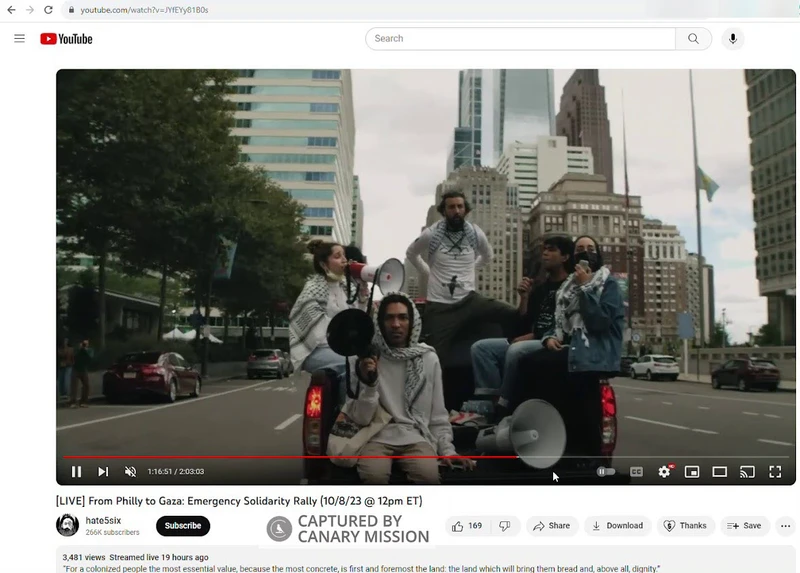Click inside the Search field

tap(520, 39)
